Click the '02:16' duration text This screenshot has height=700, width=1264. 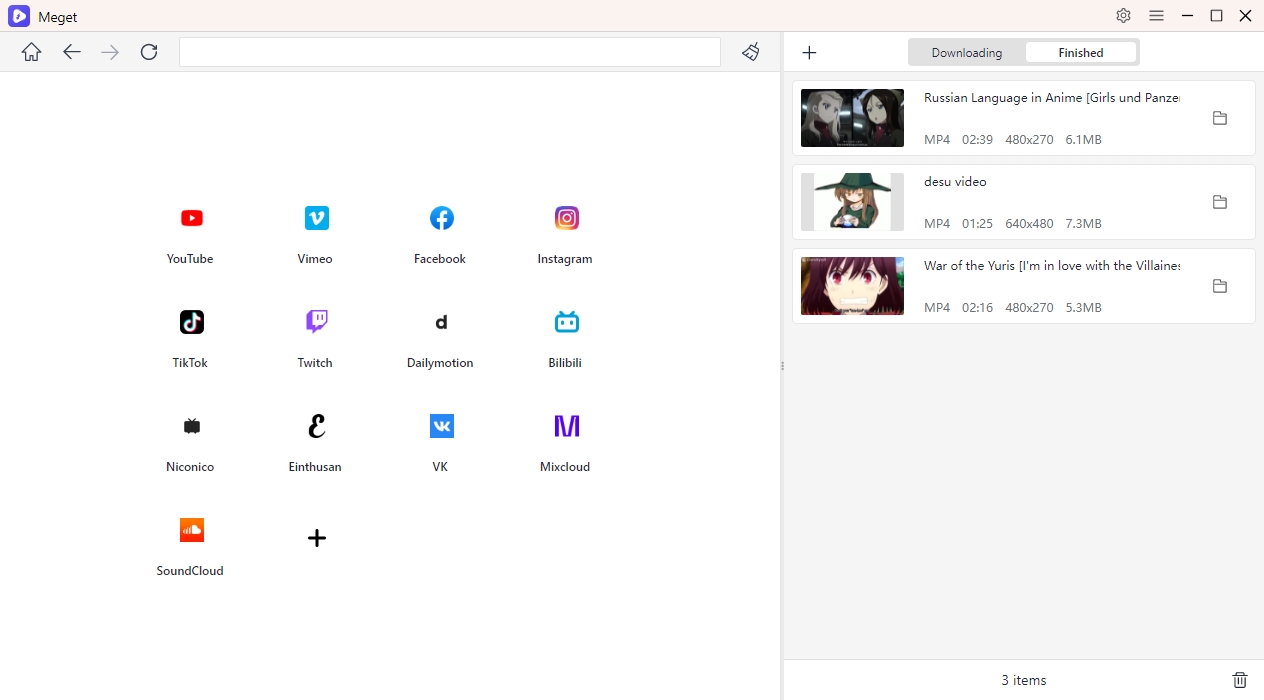(977, 308)
